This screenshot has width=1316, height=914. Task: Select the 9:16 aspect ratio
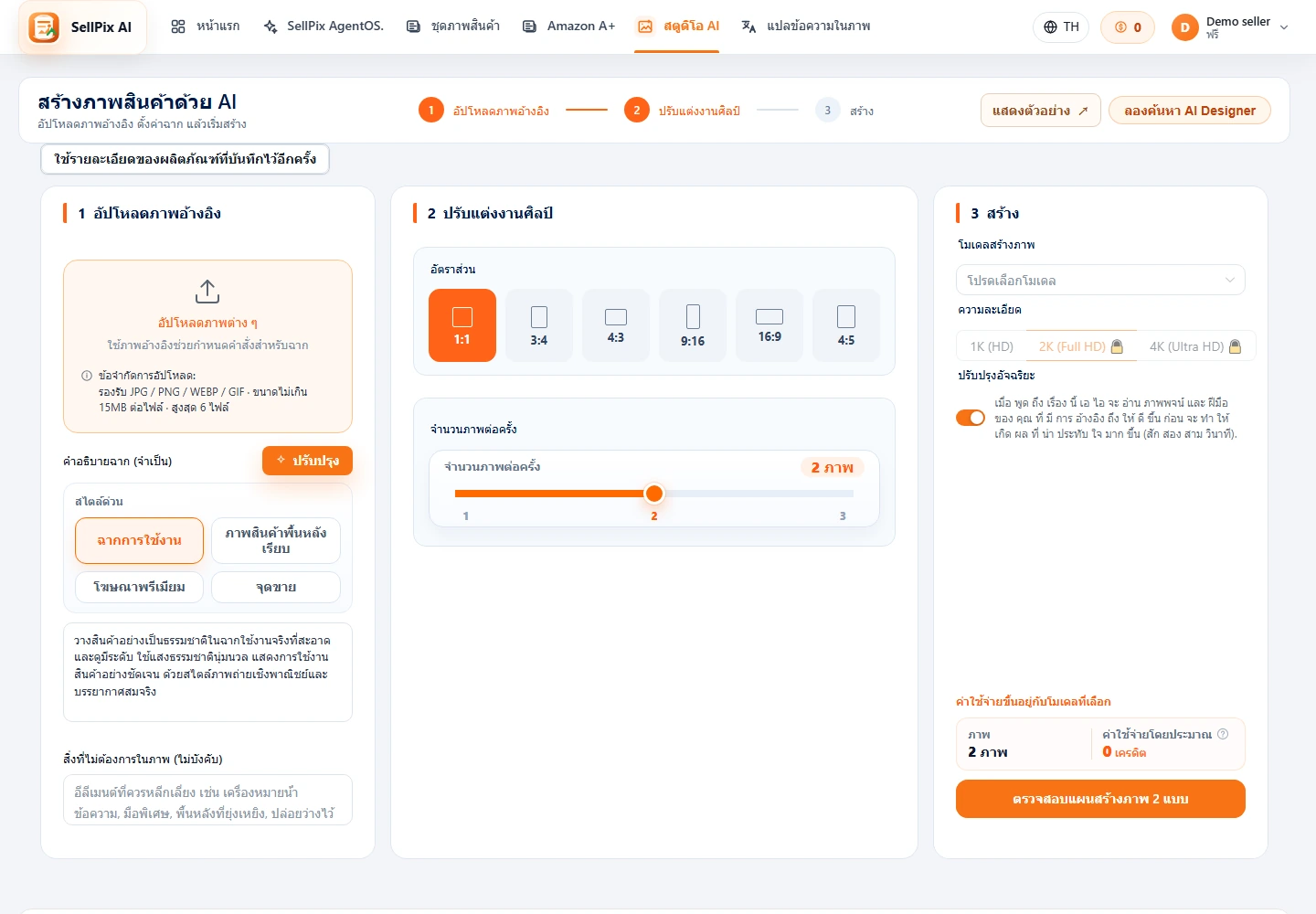click(693, 325)
